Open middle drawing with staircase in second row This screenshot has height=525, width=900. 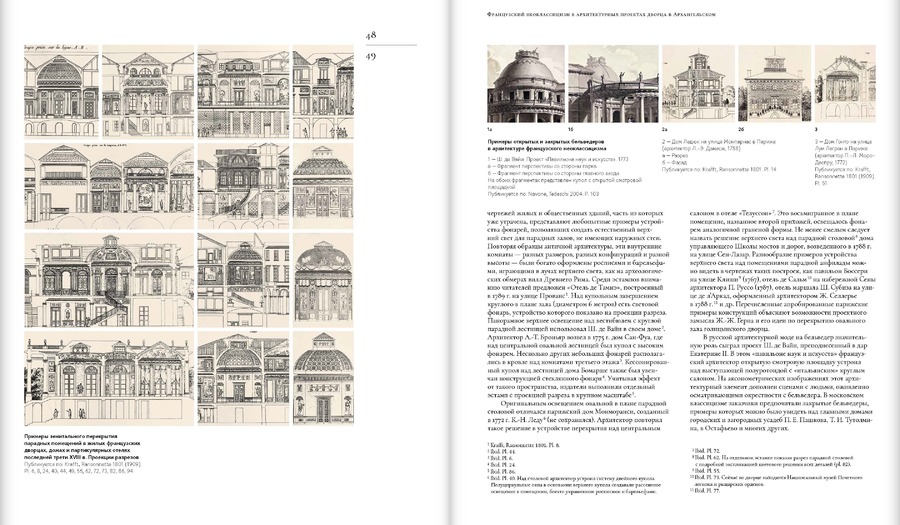click(243, 184)
